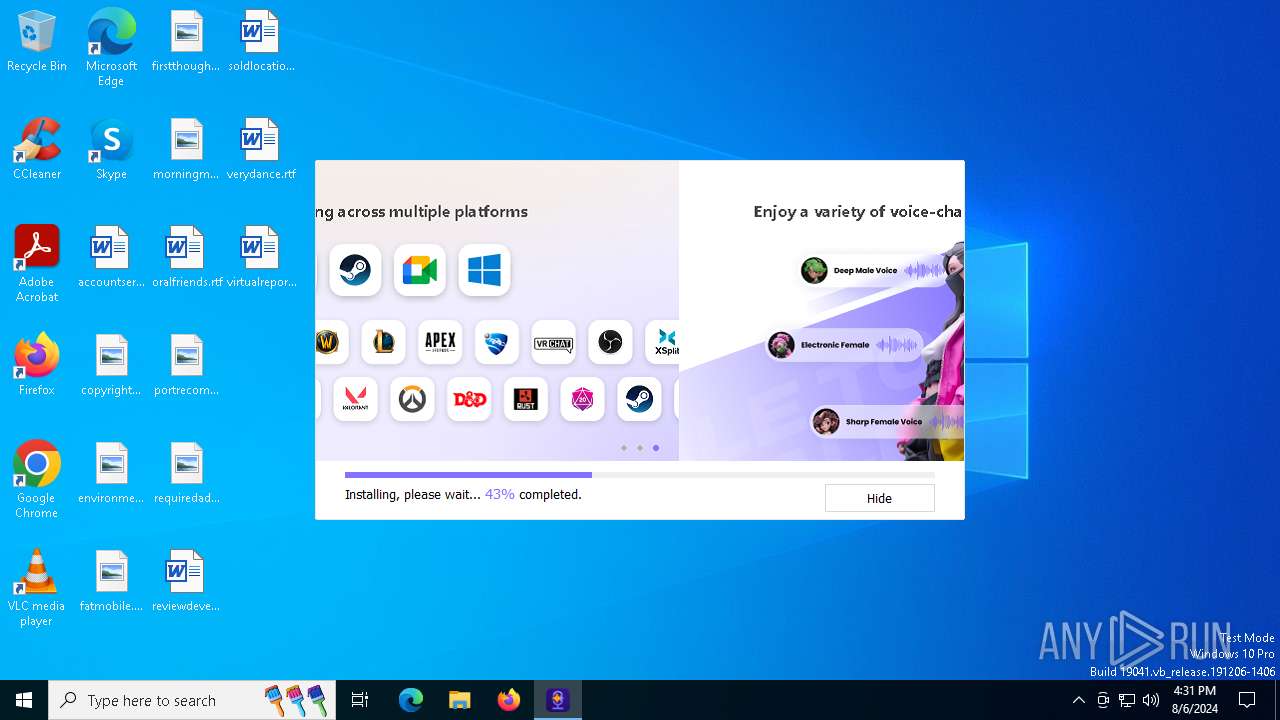This screenshot has width=1280, height=720.
Task: Click the Hide button in installer
Action: point(879,498)
